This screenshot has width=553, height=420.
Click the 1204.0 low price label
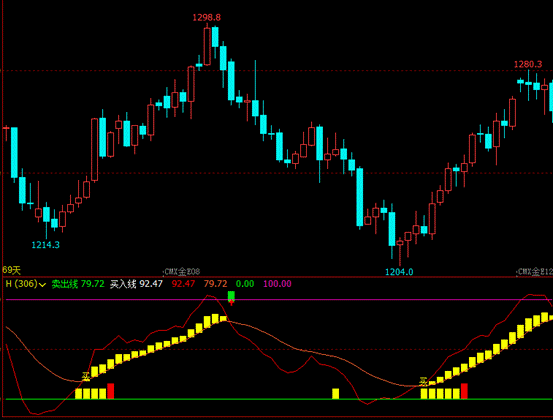399,272
